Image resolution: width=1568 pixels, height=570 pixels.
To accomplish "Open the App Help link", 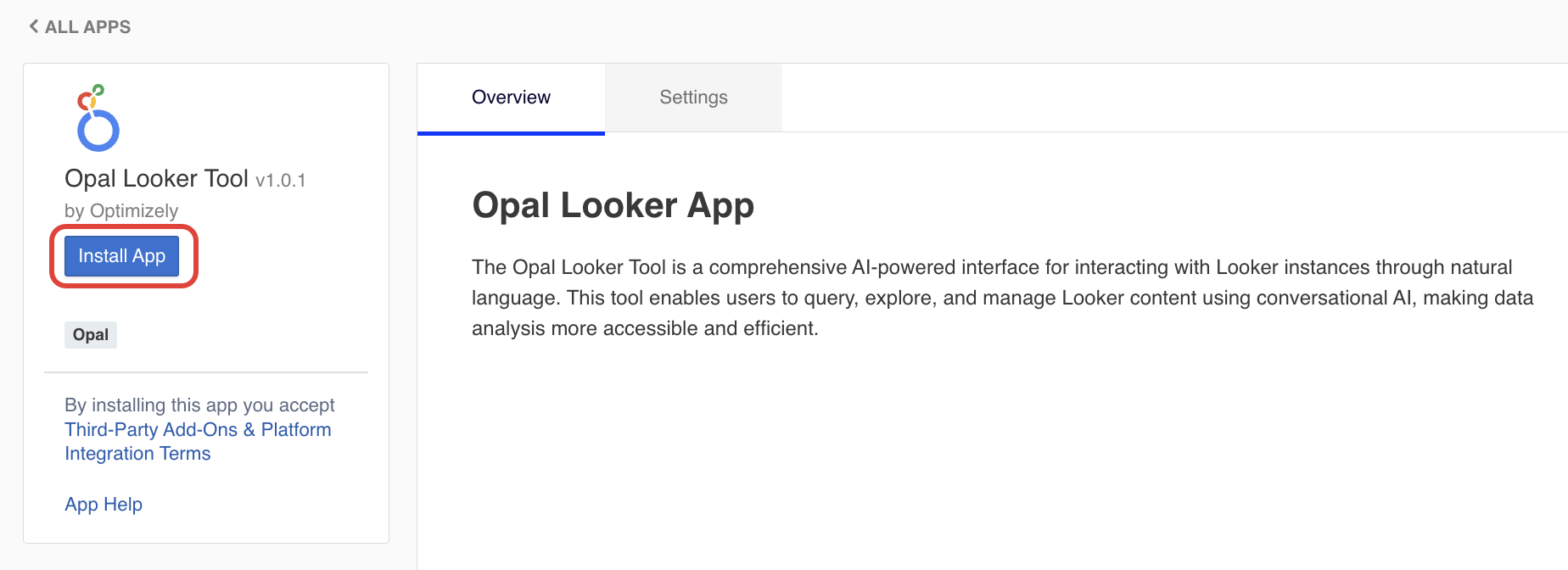I will coord(104,505).
